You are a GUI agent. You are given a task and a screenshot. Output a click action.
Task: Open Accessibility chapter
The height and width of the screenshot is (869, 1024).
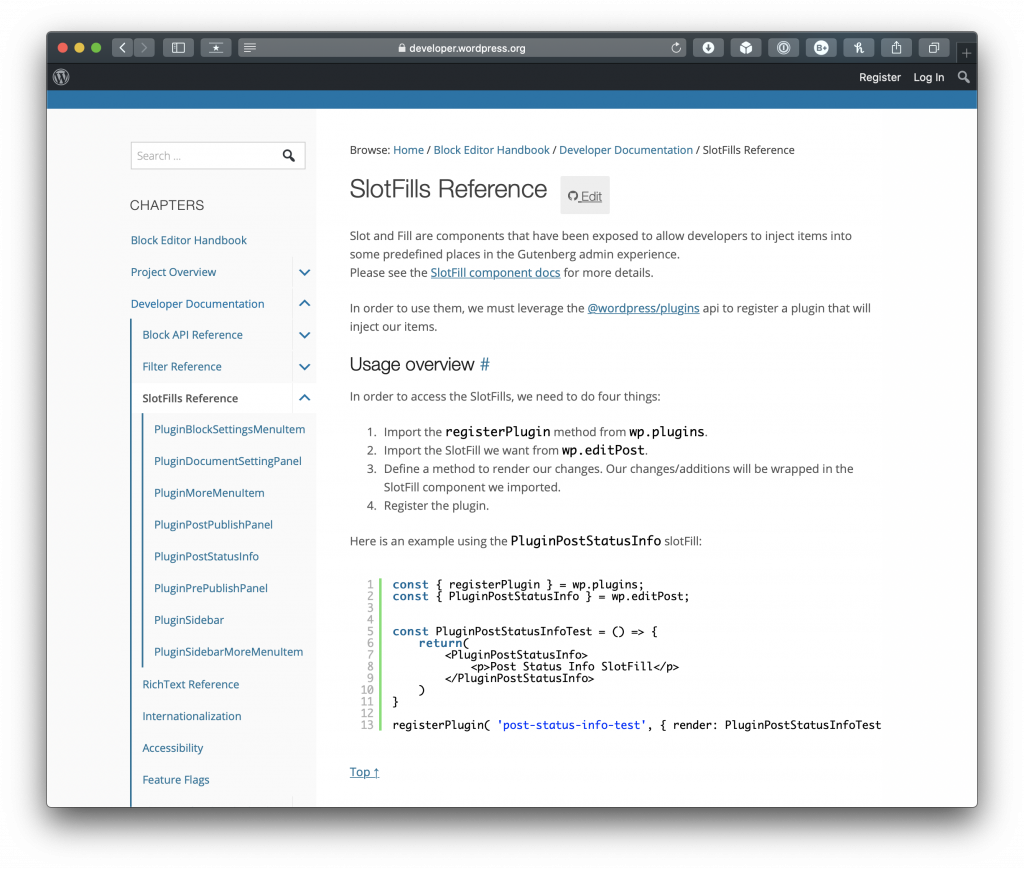coord(172,748)
